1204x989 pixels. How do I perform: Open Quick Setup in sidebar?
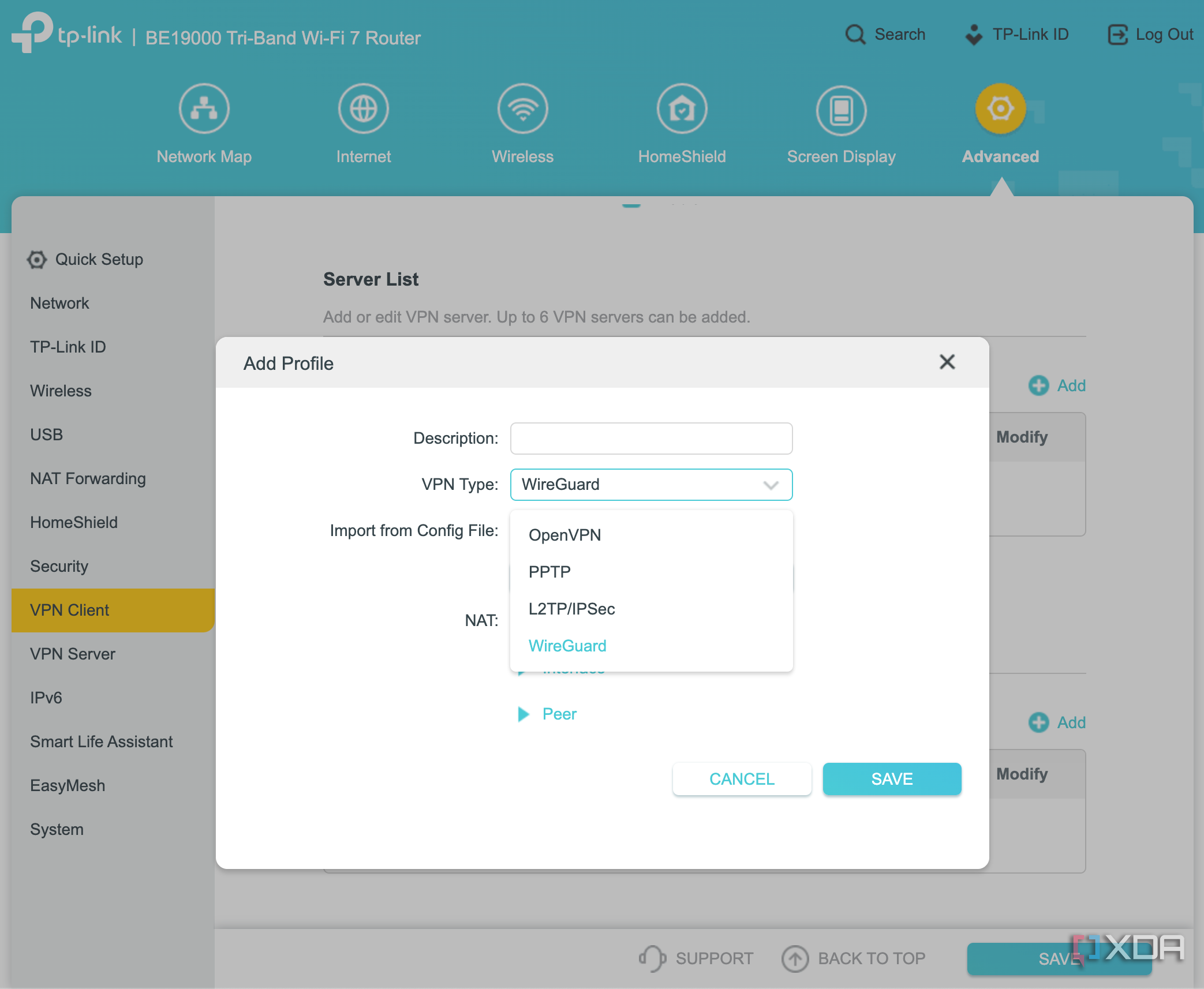click(x=113, y=260)
